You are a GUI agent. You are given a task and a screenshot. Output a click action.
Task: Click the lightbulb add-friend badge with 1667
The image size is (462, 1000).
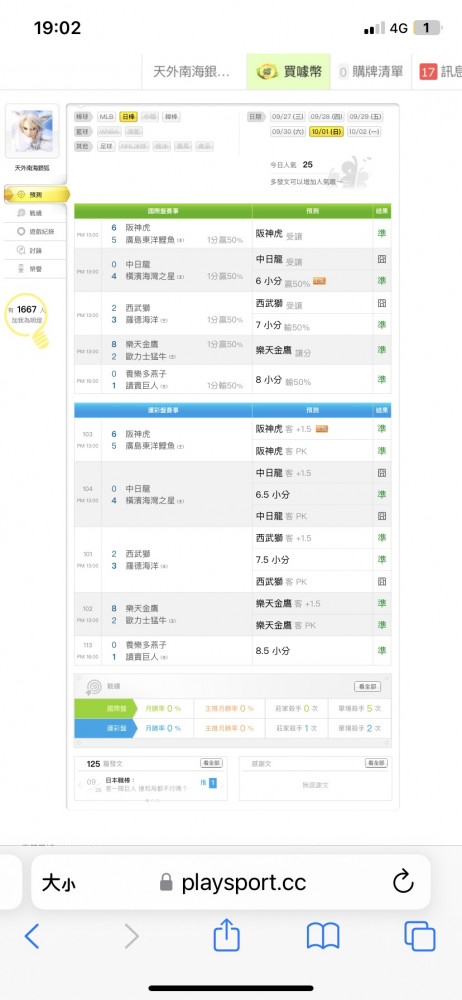point(27,319)
